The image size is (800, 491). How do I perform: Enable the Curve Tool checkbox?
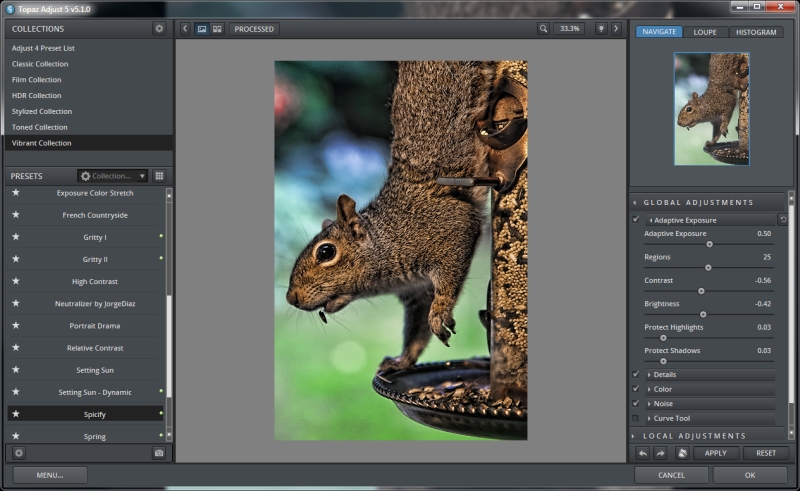click(636, 418)
